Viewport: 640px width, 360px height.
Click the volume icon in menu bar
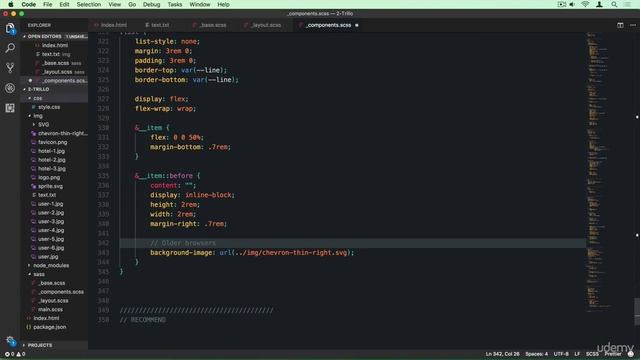[572, 4]
